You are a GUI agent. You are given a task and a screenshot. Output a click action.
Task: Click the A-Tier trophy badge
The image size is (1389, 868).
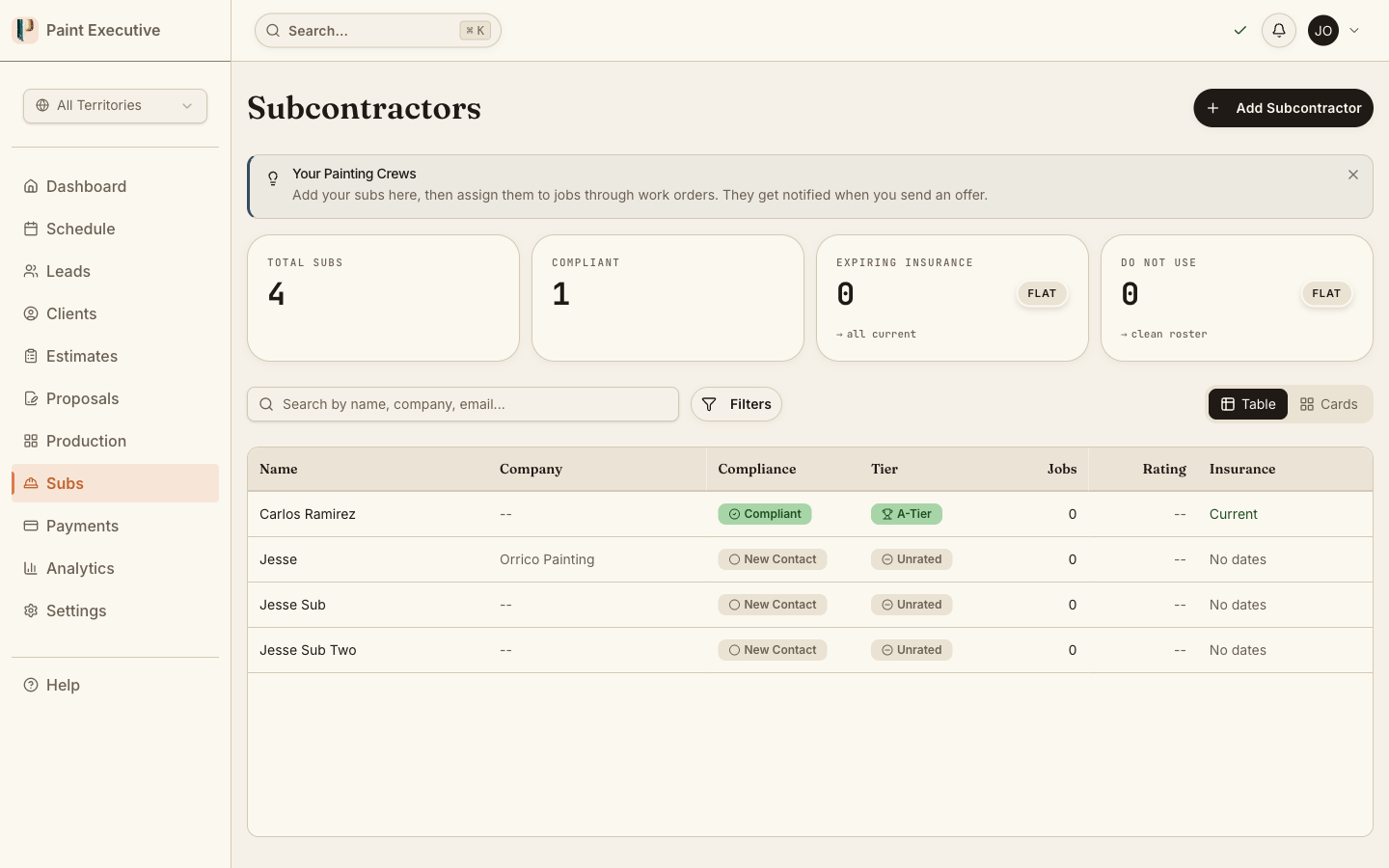pyautogui.click(x=907, y=514)
